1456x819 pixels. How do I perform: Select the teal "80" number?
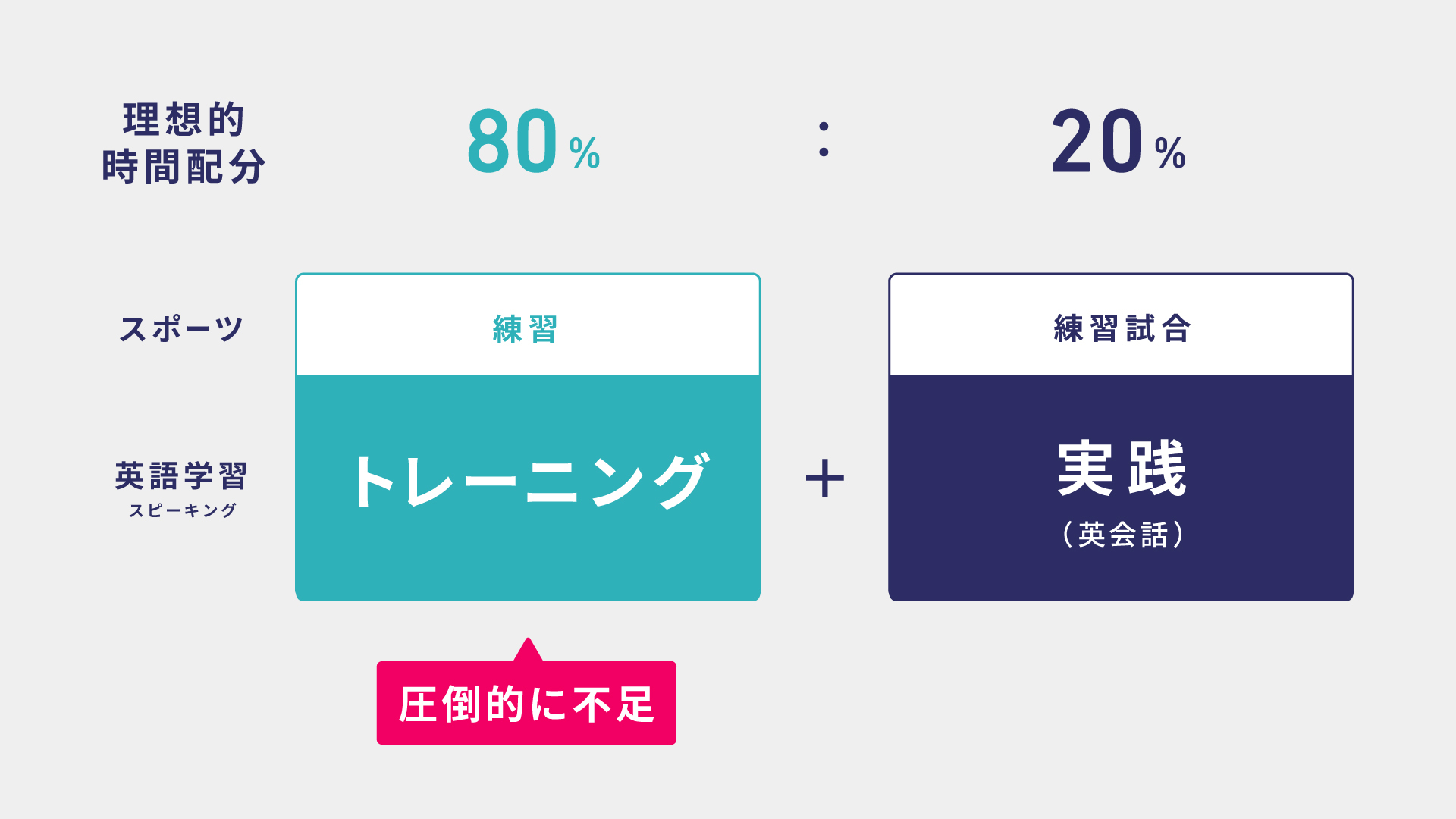[513, 142]
